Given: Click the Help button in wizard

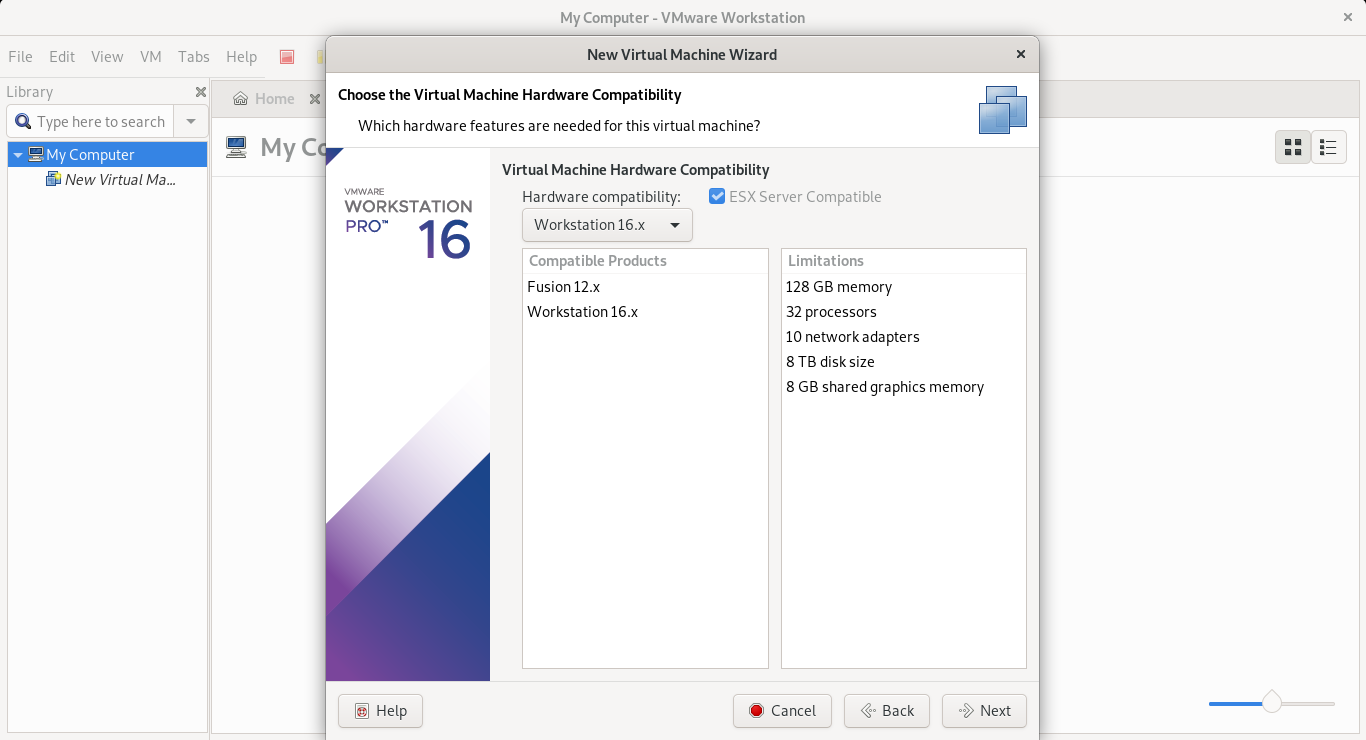Looking at the screenshot, I should (x=380, y=711).
